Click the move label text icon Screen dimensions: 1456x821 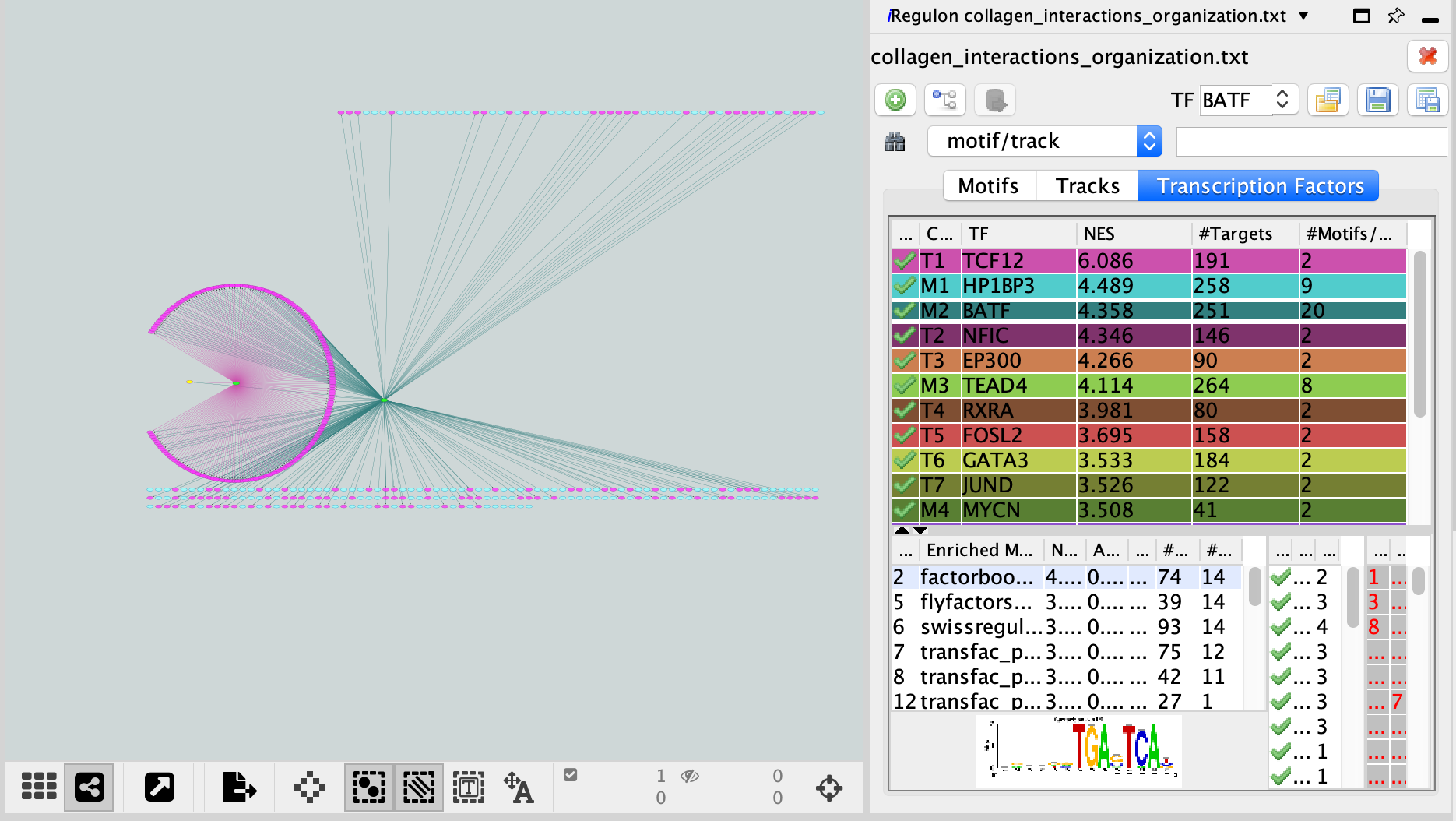519,787
